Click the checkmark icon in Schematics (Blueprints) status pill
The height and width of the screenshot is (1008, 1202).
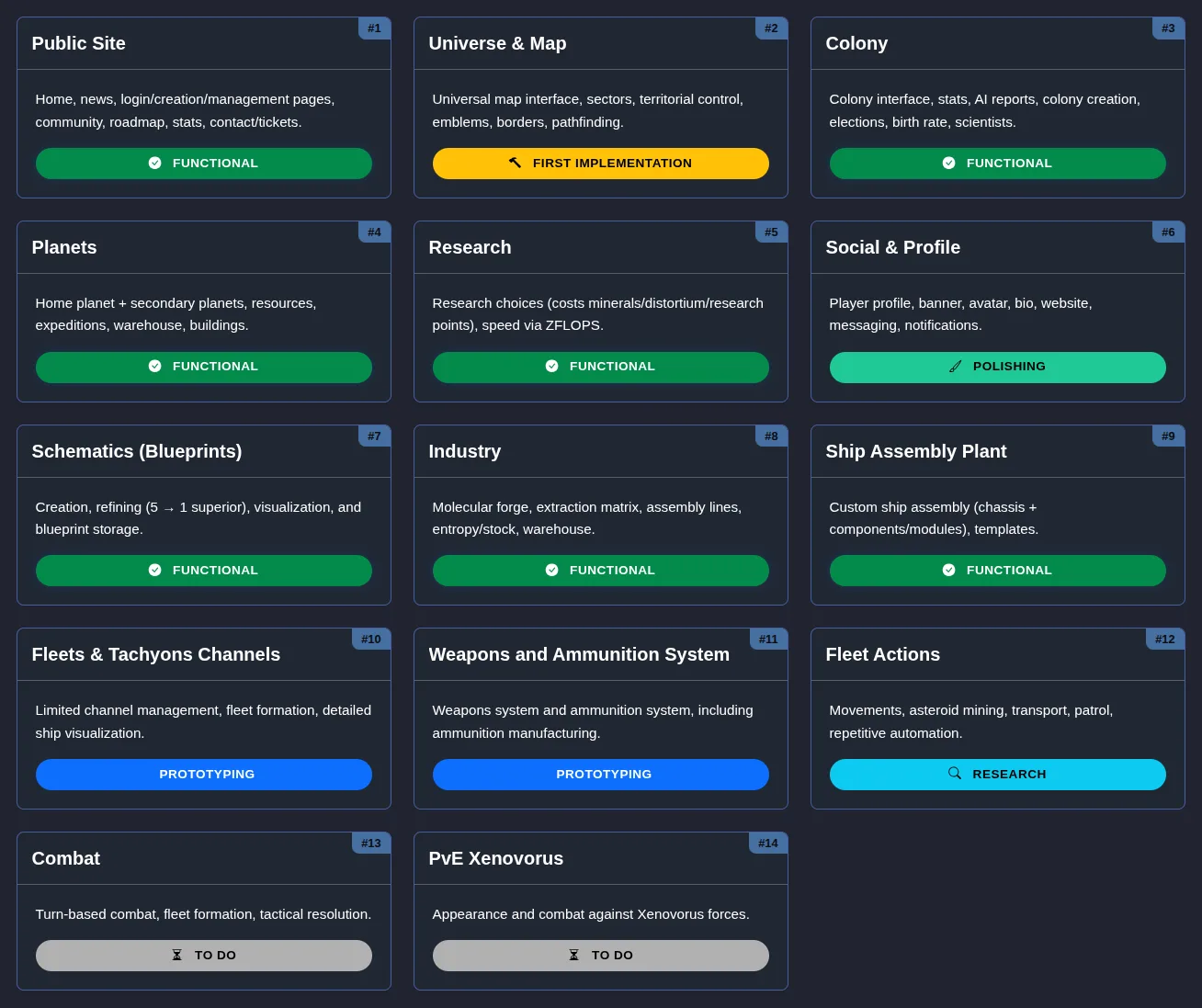point(154,570)
